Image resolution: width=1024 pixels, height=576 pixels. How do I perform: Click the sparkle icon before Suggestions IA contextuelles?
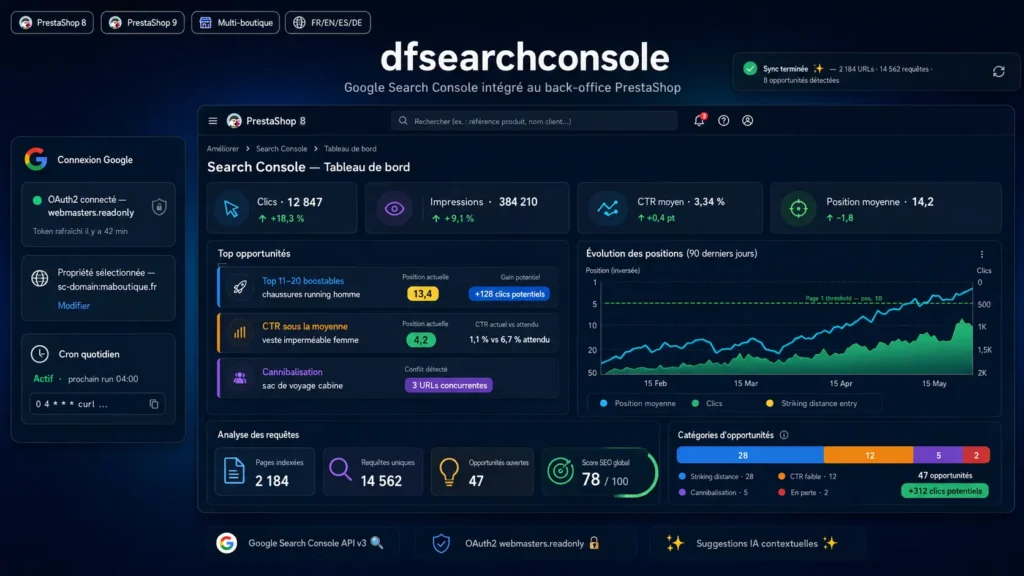click(x=675, y=543)
